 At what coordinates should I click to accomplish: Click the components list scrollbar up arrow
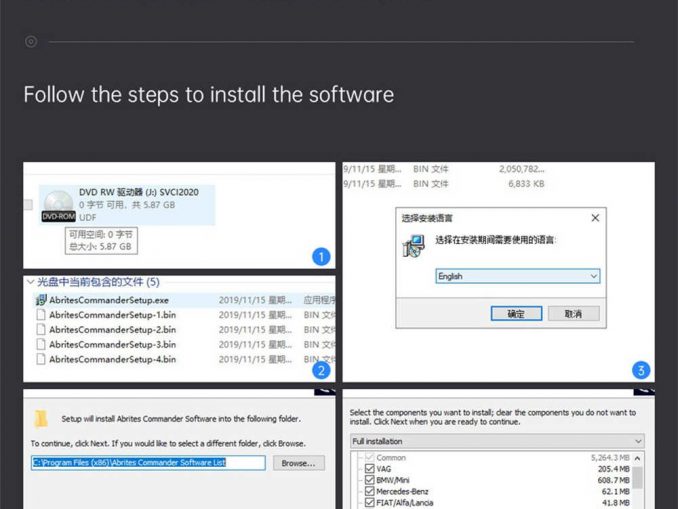(x=638, y=458)
